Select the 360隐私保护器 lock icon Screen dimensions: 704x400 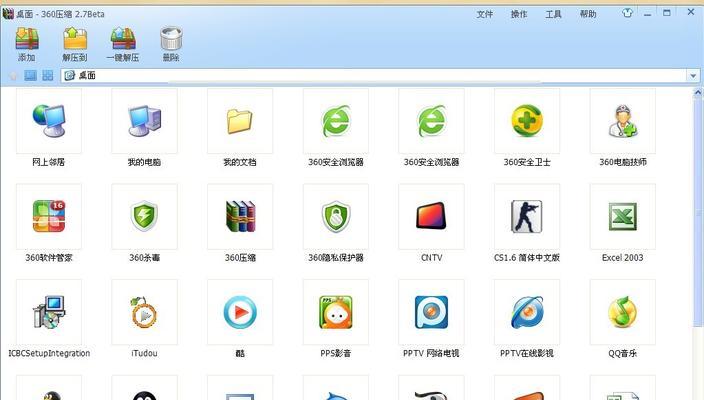(336, 216)
